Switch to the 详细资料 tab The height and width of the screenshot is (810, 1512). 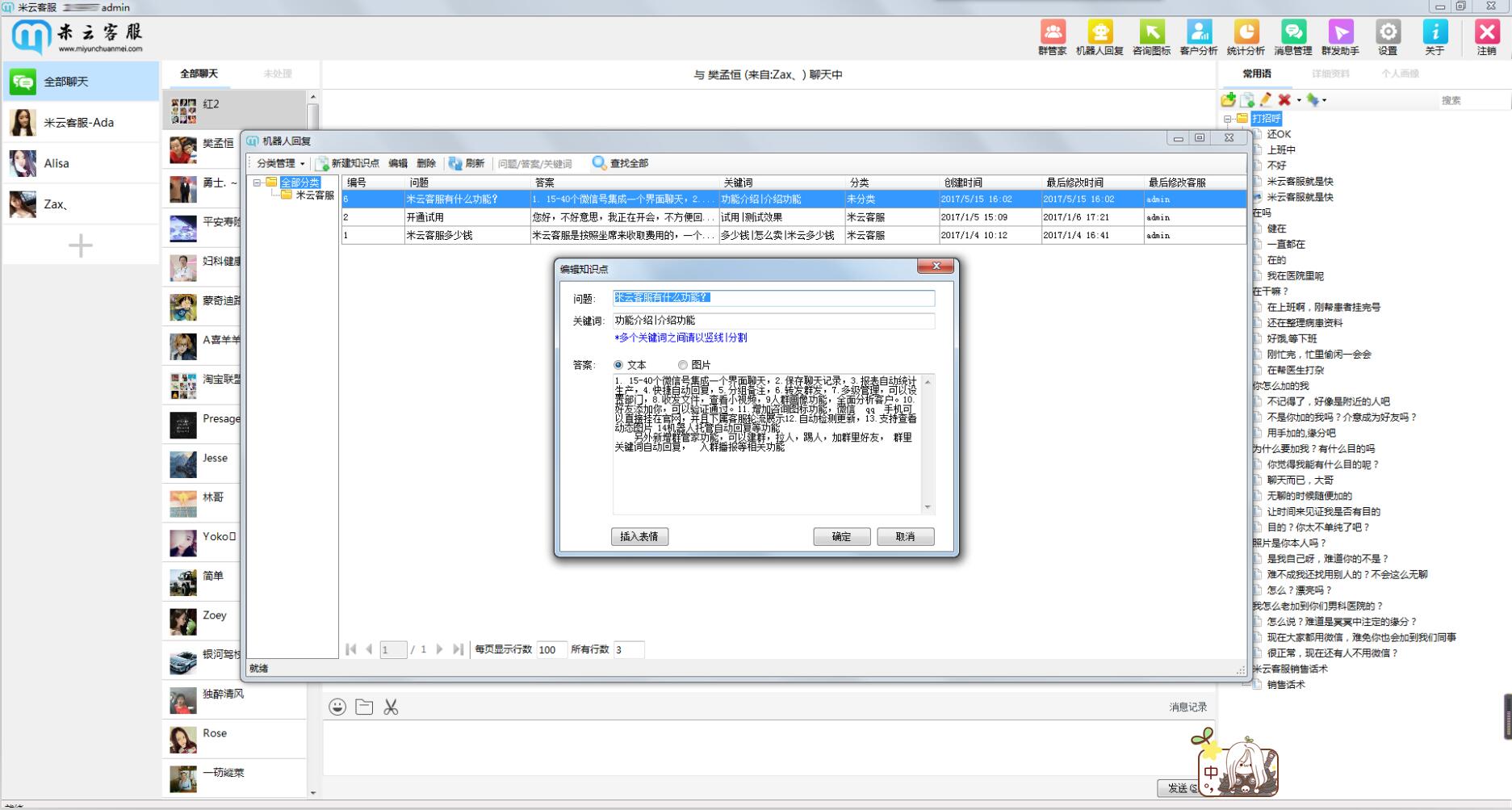[x=1330, y=73]
